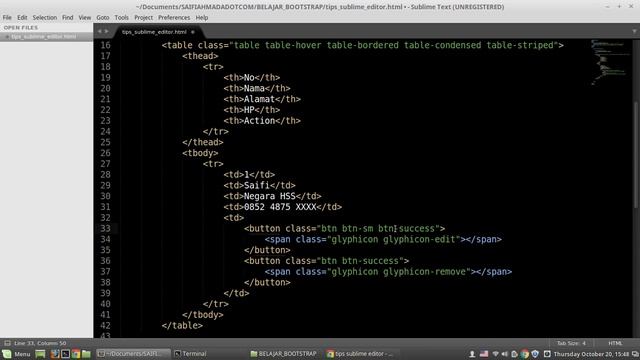Switch to the BELAJAR_BOOTSTRAP taskbar window

click(x=283, y=354)
